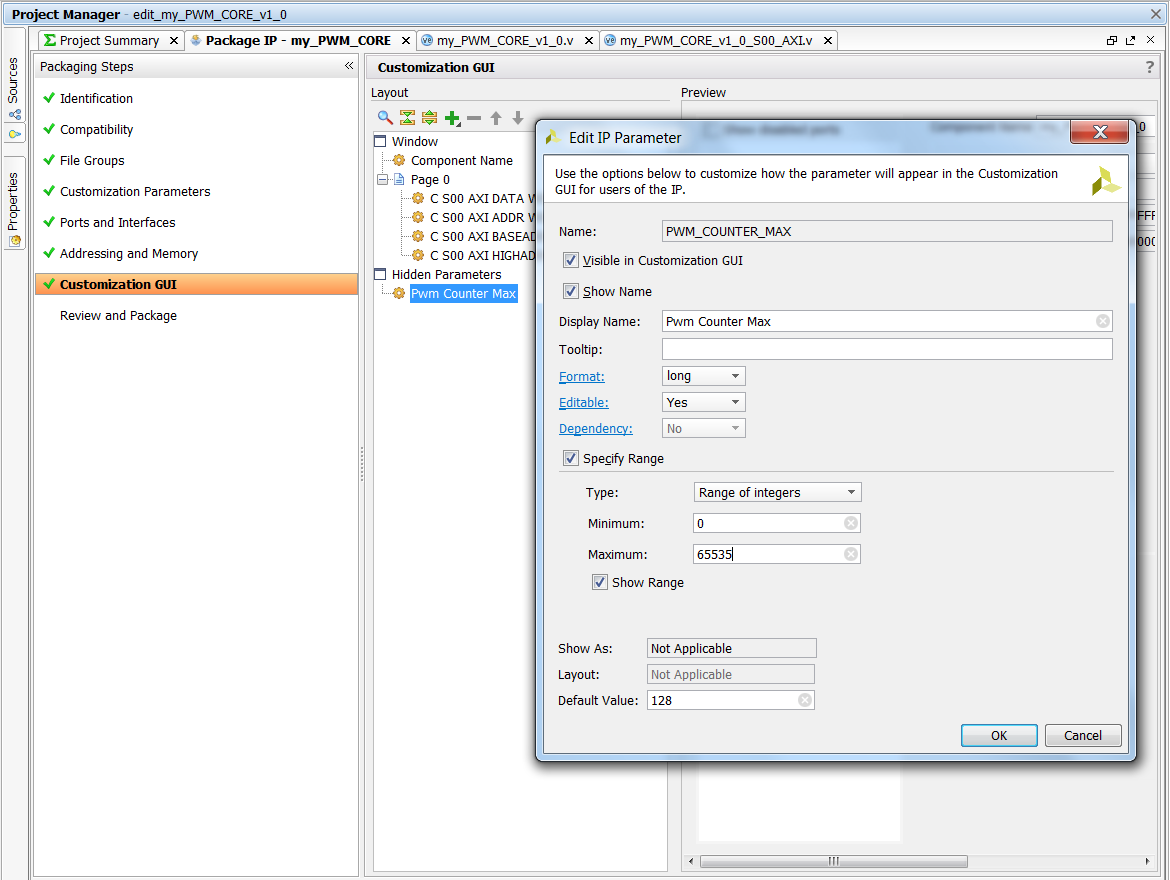Click OK in Edit IP Parameter dialog

(999, 735)
